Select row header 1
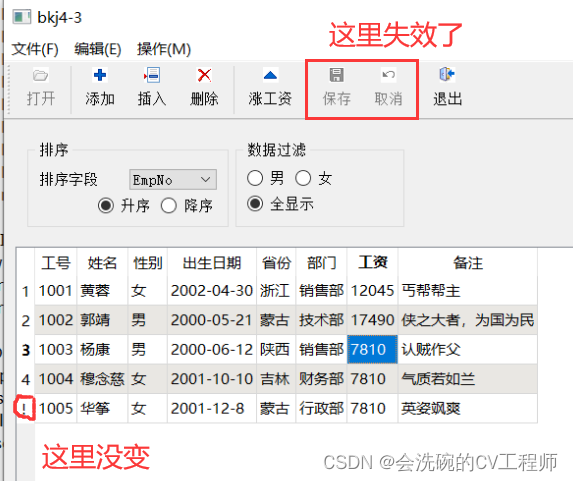The image size is (573, 481). (25, 291)
